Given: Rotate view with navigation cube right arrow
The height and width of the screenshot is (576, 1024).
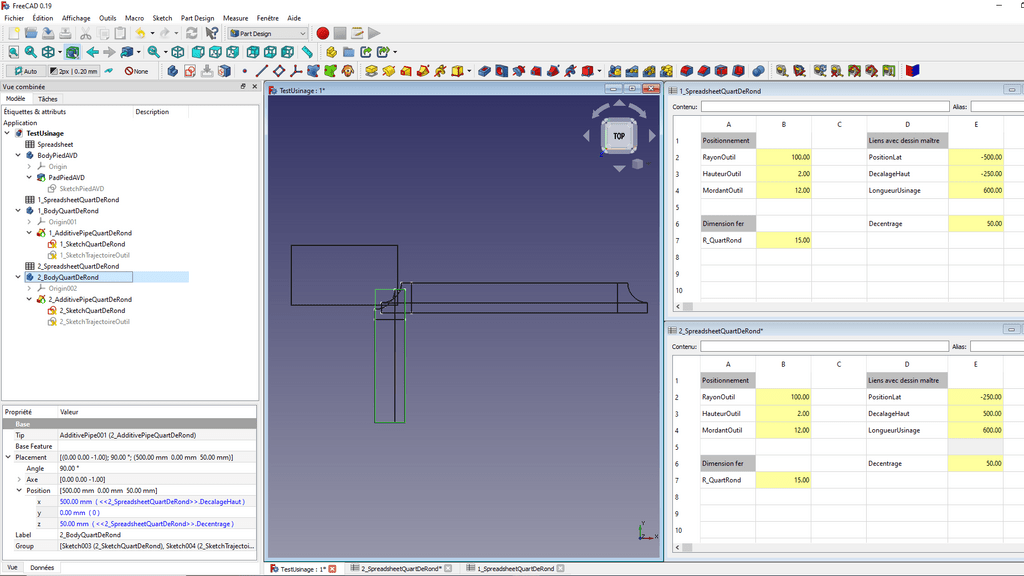Looking at the screenshot, I should click(652, 136).
